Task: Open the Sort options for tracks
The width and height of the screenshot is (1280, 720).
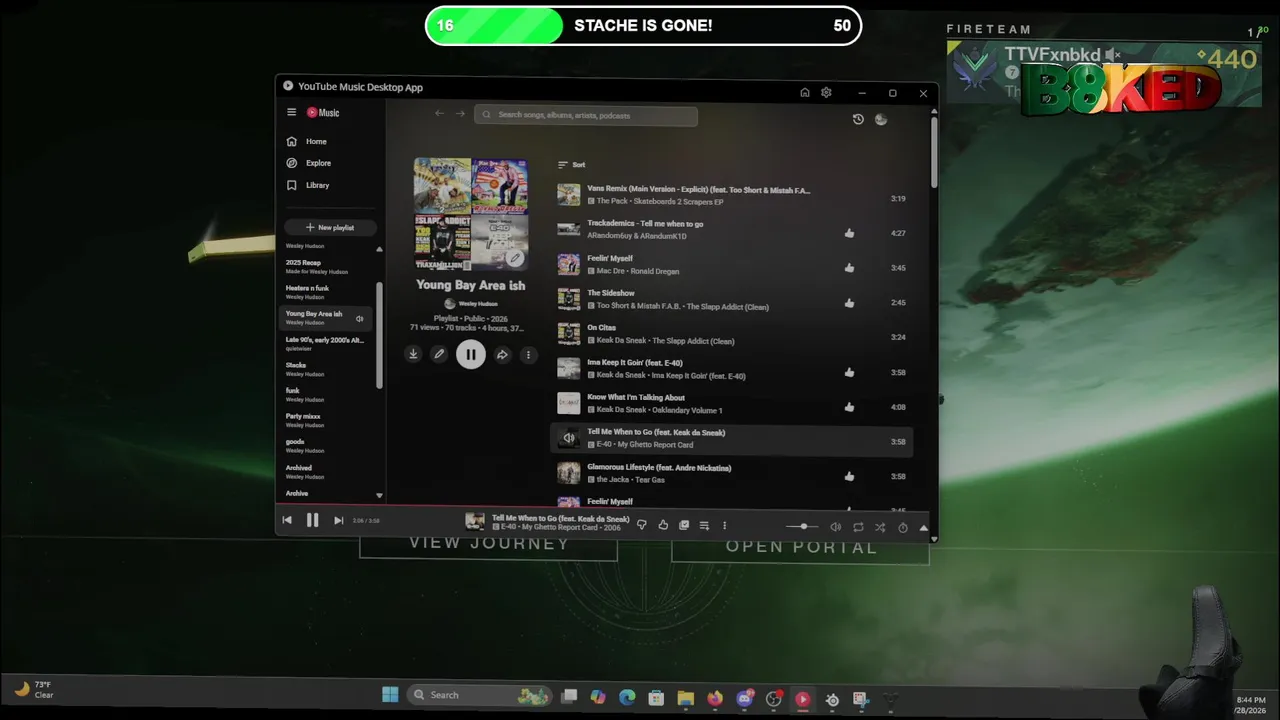Action: pos(571,164)
